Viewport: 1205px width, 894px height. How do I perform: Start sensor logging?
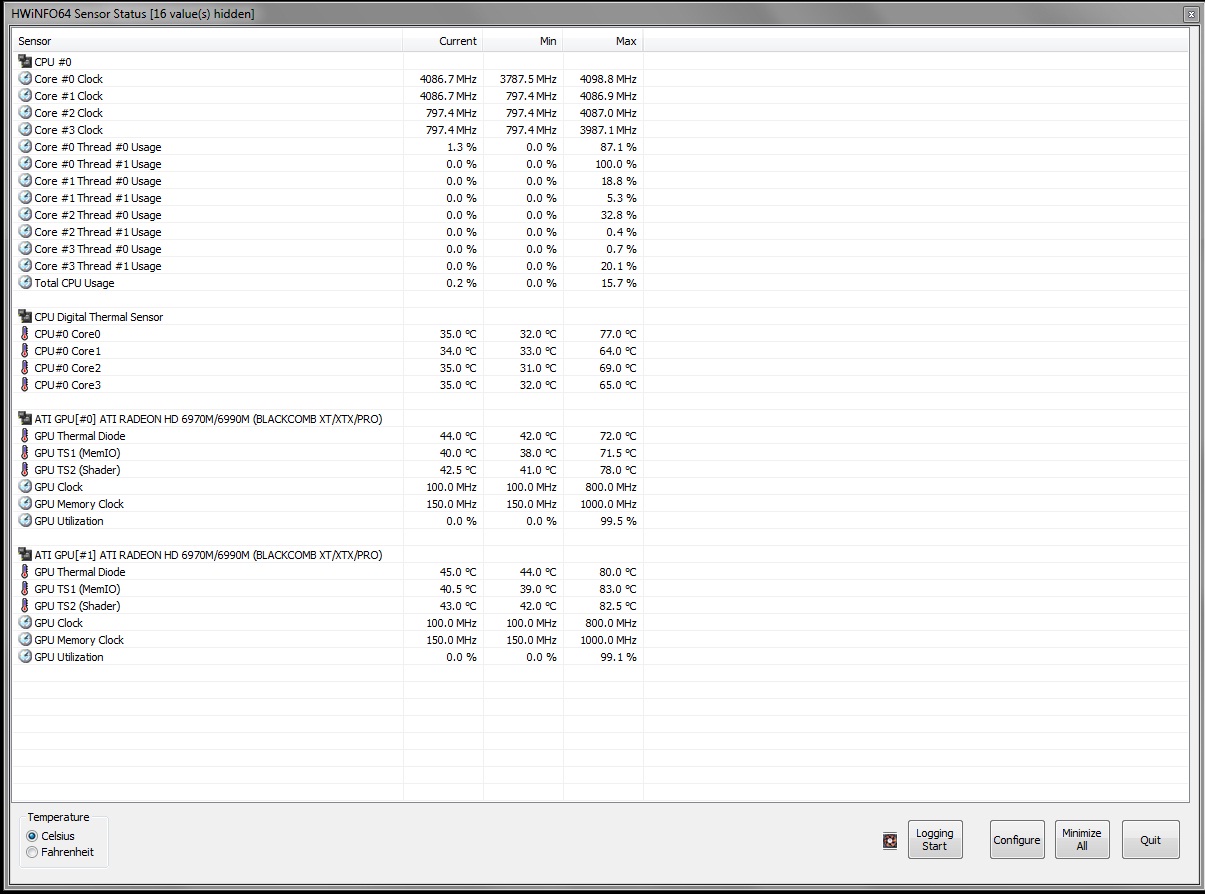934,840
